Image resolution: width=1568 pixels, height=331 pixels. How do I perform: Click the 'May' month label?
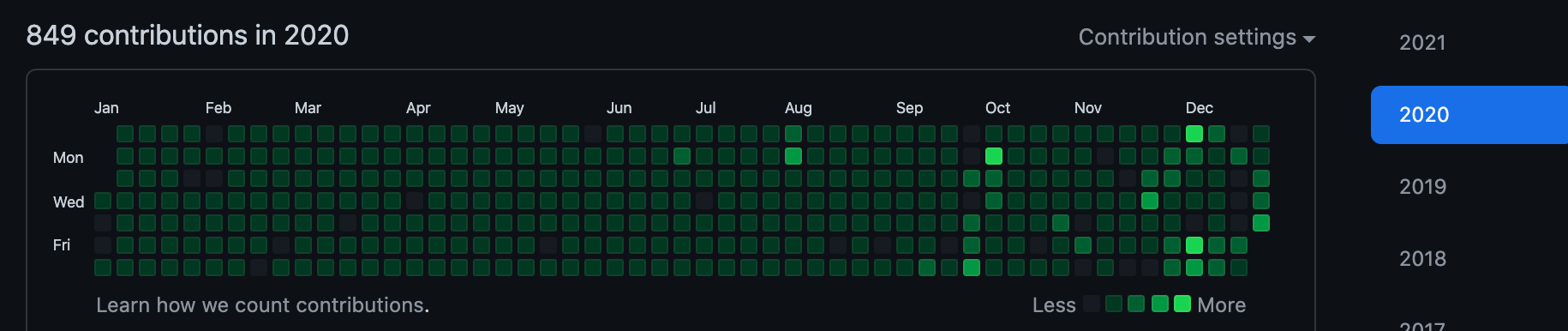pyautogui.click(x=509, y=108)
